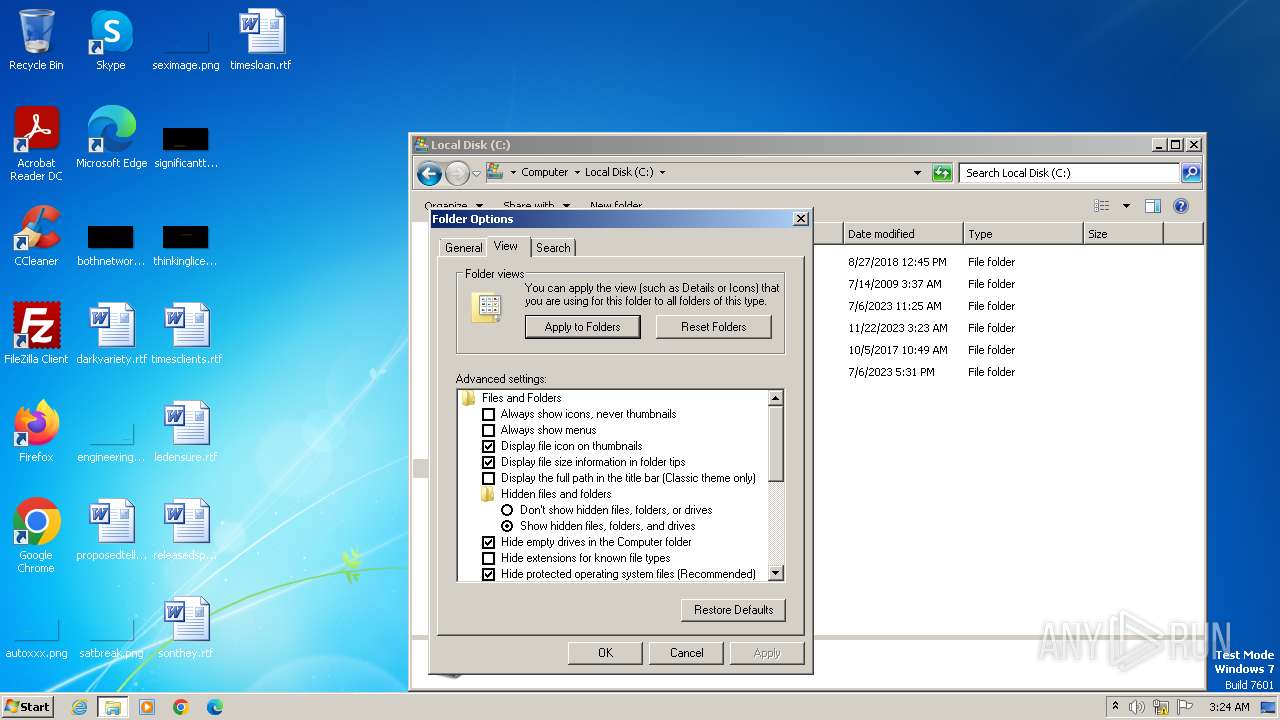Image resolution: width=1280 pixels, height=720 pixels.
Task: Enable Always show icons, never thumbnails
Action: click(x=489, y=414)
